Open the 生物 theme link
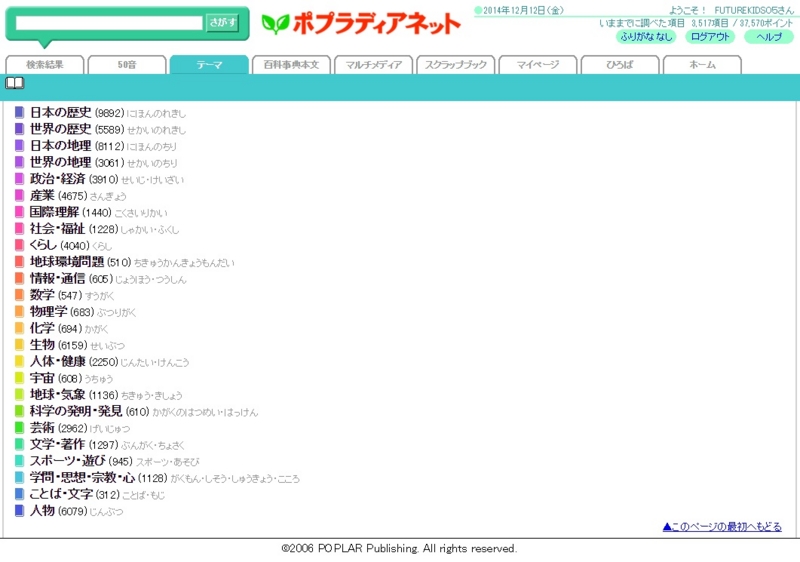800x562 pixels. 42,345
